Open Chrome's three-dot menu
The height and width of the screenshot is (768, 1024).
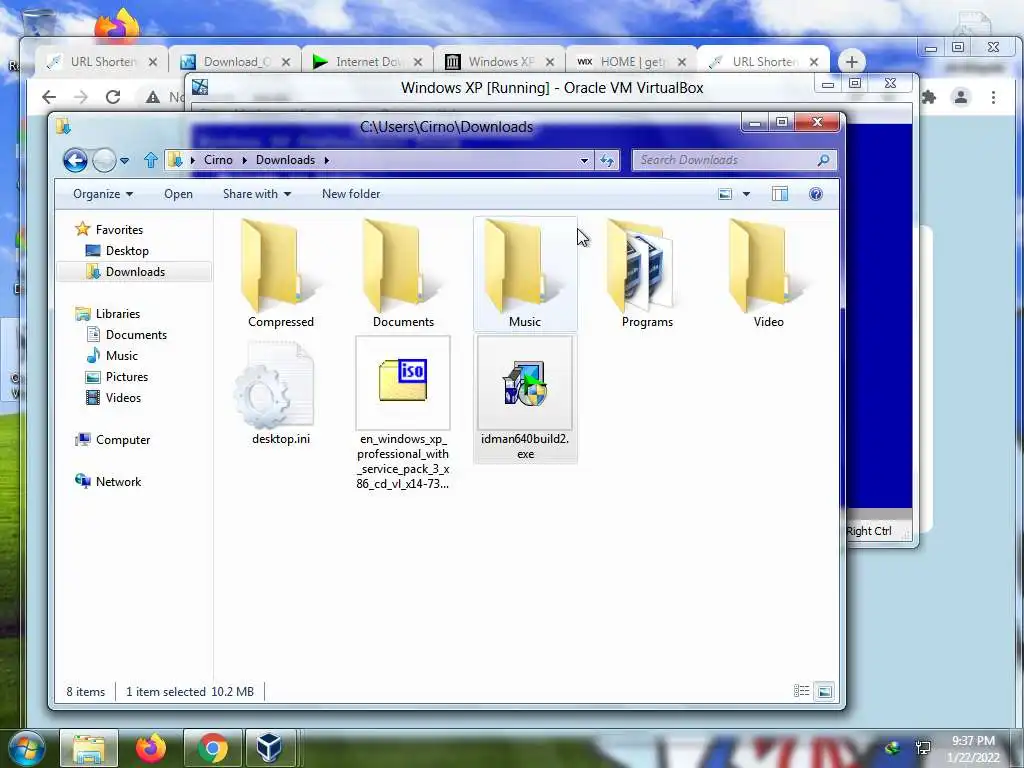[x=993, y=97]
